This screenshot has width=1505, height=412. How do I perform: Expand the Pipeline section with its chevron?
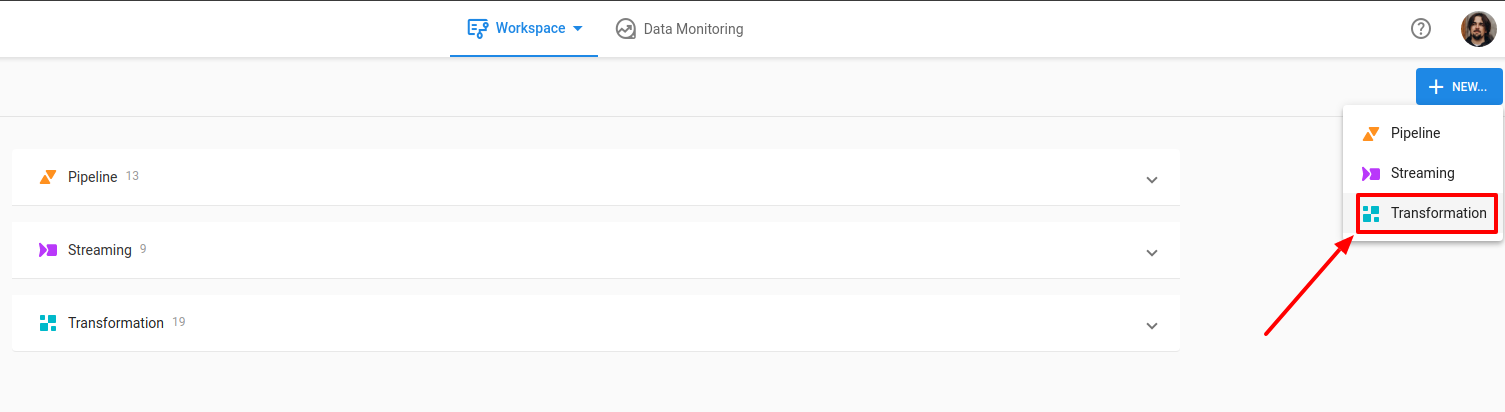pyautogui.click(x=1151, y=180)
